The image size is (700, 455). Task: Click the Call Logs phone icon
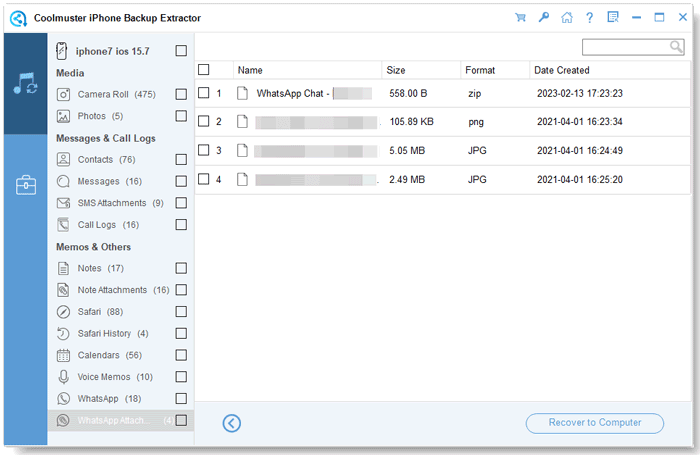pos(63,225)
